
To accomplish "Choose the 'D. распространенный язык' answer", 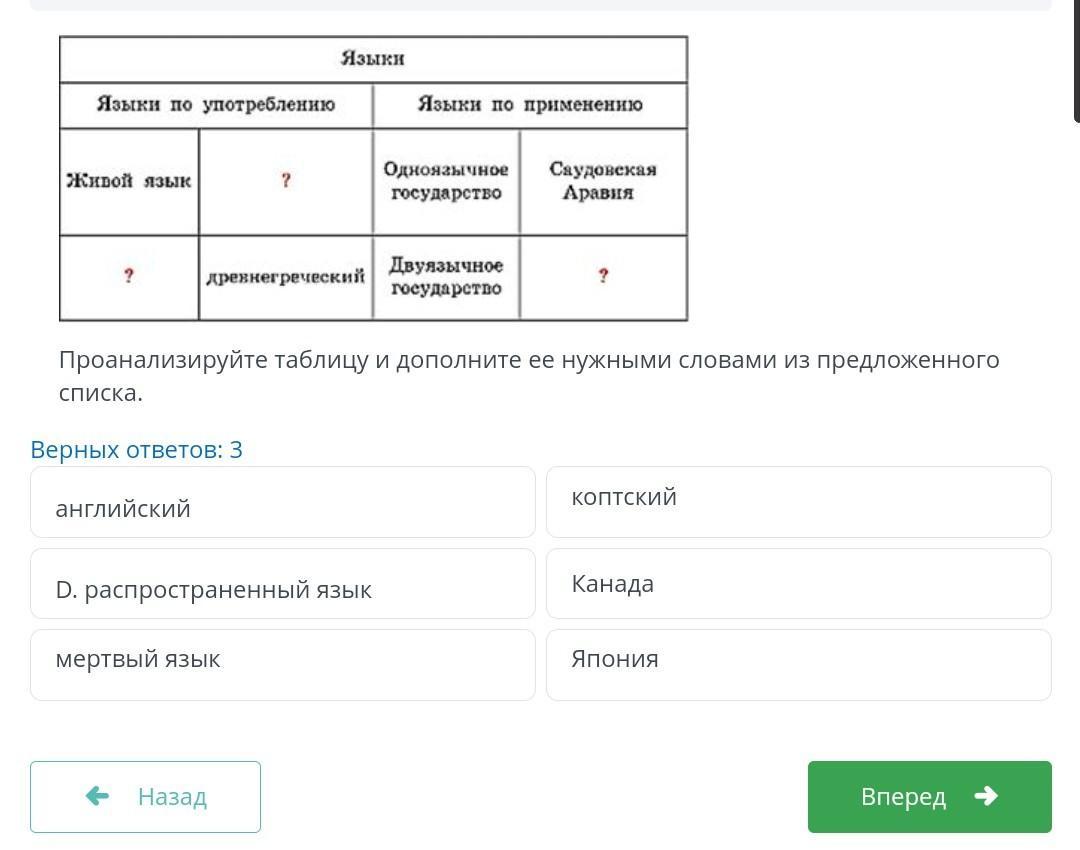I will pyautogui.click(x=282, y=584).
